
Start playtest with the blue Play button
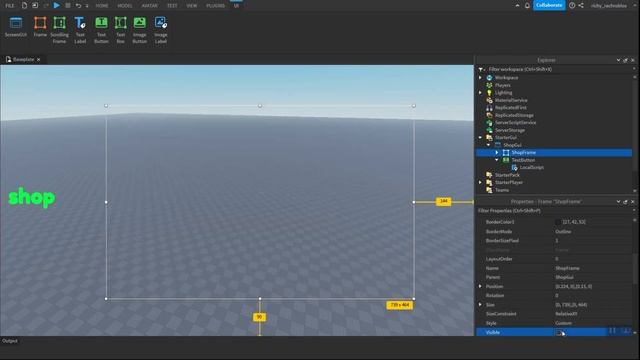57,5
